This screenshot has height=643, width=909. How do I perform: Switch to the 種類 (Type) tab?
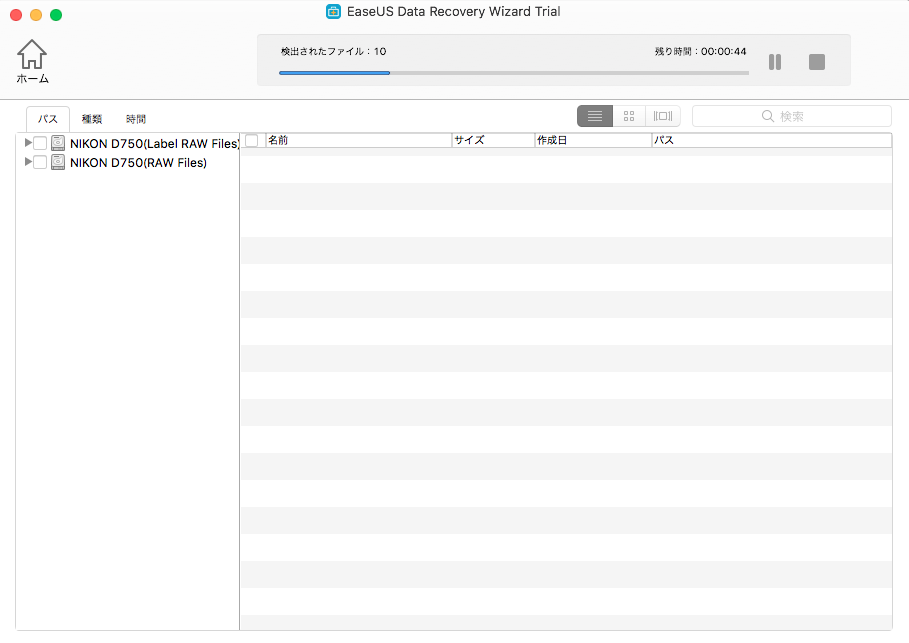[x=92, y=119]
